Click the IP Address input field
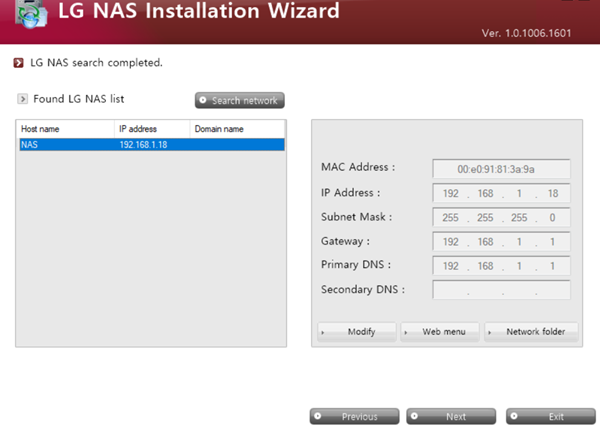Screen dimensions: 600x427 point(501,193)
